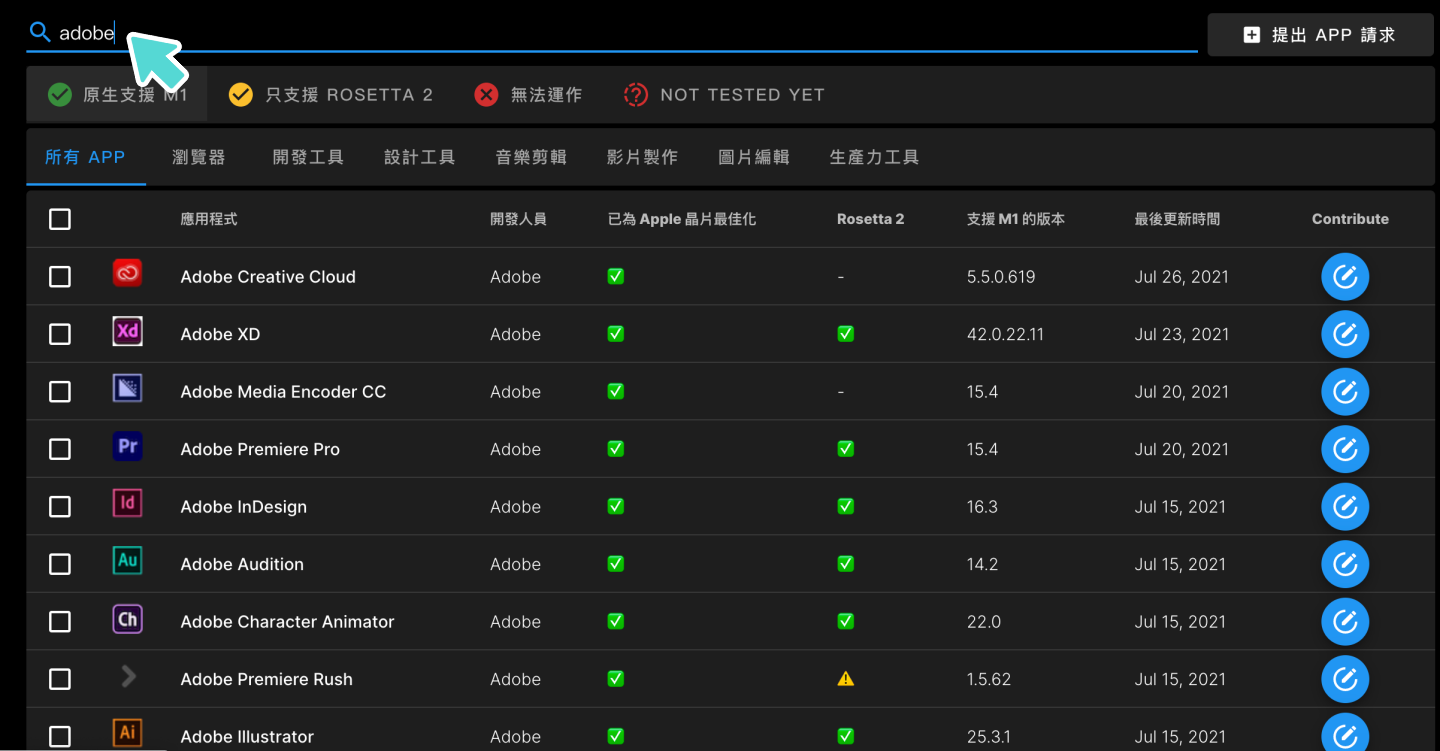Filter by 只支援 ROSETTA 2 status
This screenshot has width=1440, height=751.
(331, 95)
